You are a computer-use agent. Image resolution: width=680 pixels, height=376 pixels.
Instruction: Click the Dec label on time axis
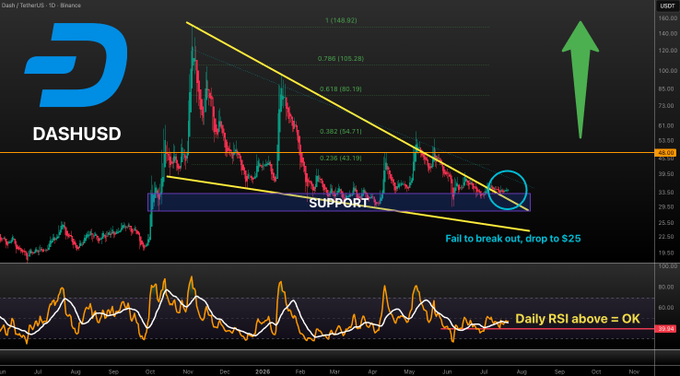pos(225,372)
